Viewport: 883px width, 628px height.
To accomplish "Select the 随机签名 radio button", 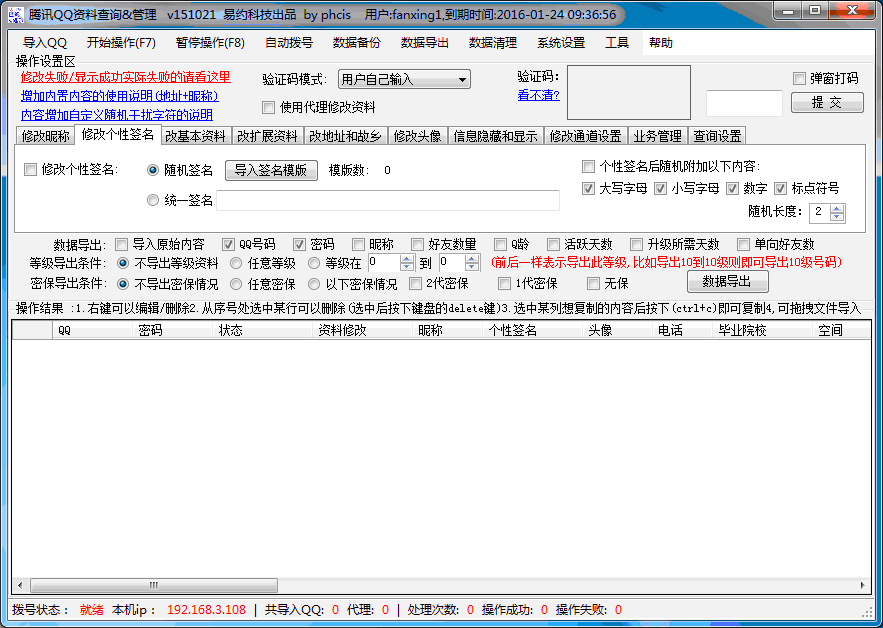I will tap(153, 170).
